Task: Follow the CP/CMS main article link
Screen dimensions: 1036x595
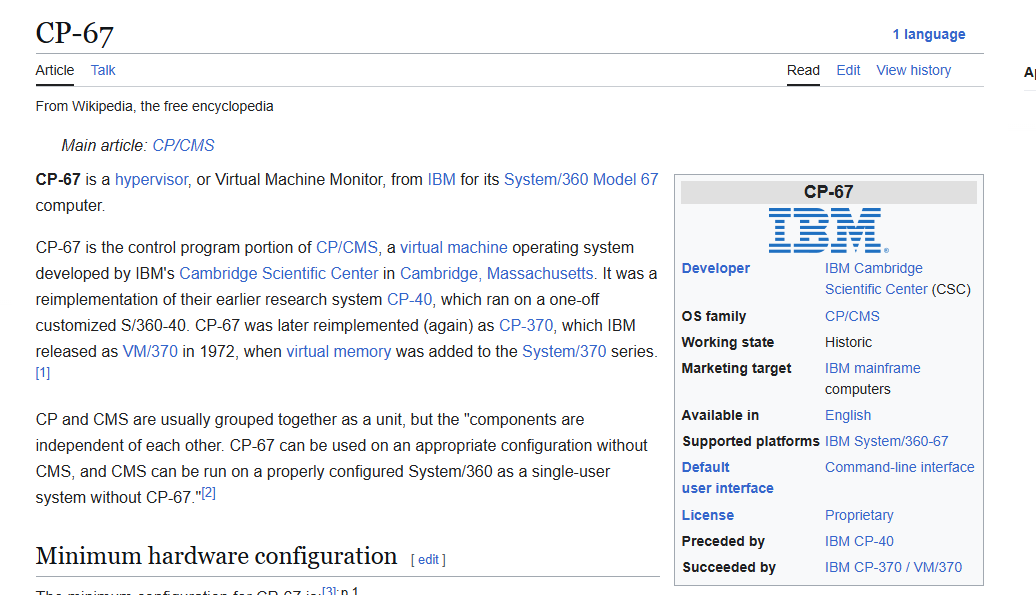Action: point(184,145)
